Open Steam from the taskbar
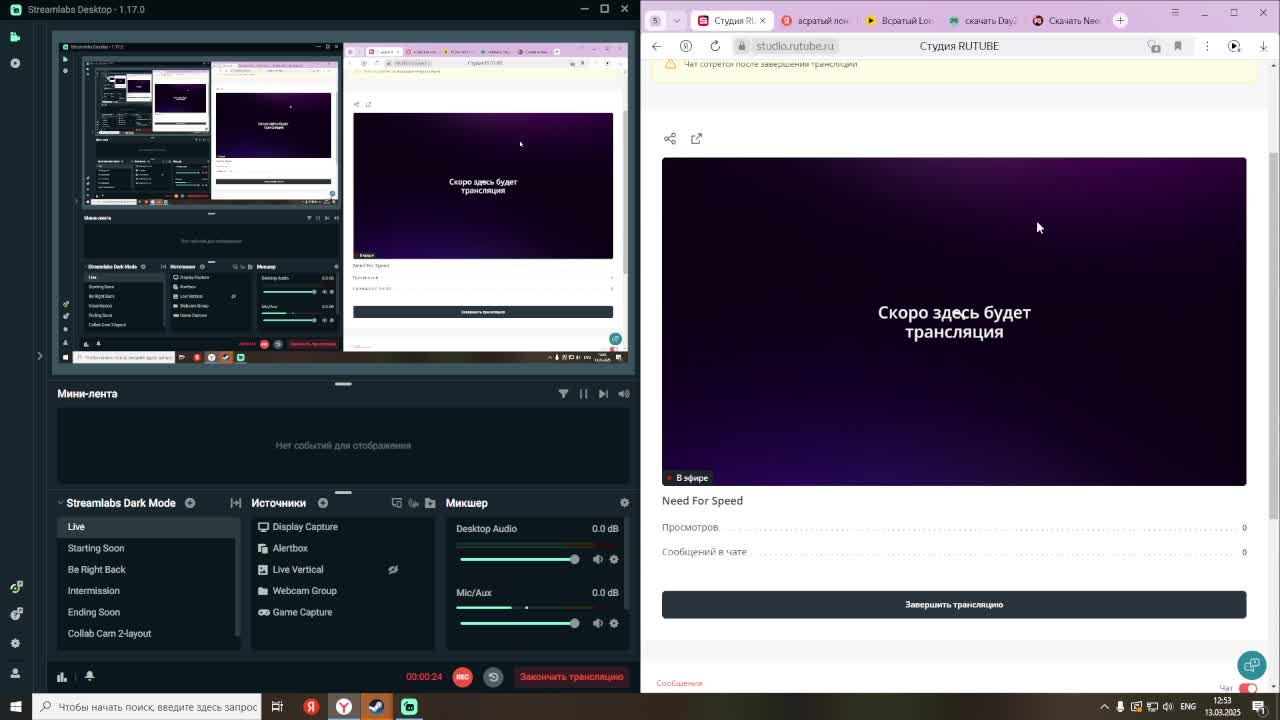This screenshot has width=1280, height=720. (x=376, y=707)
